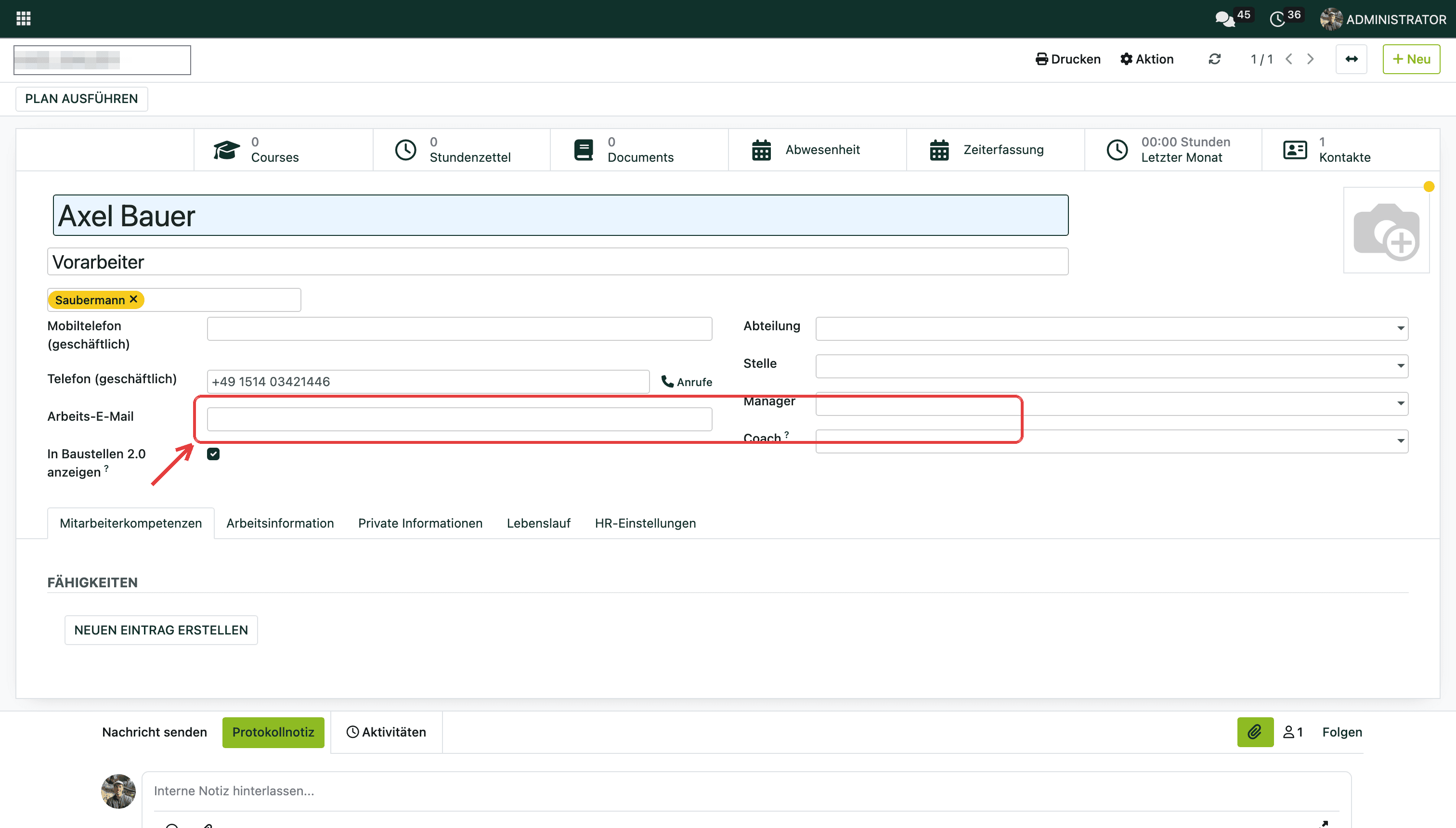
Task: Open the Kontakte stat button
Action: coord(1351,150)
